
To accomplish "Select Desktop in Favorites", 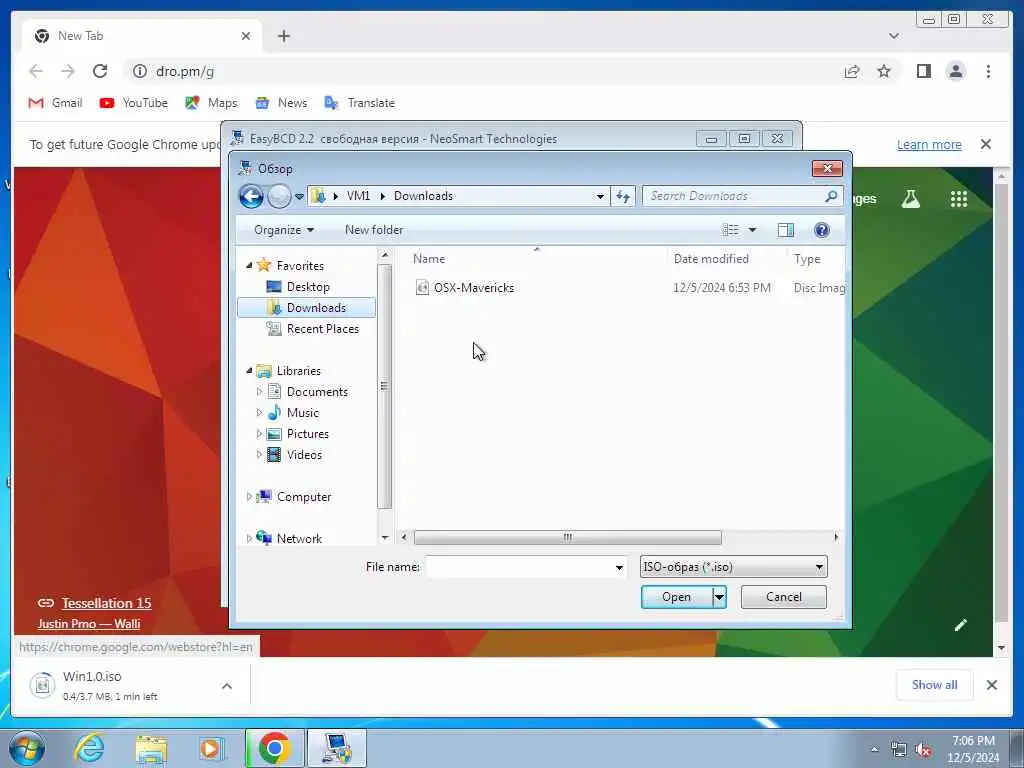I will [x=308, y=287].
